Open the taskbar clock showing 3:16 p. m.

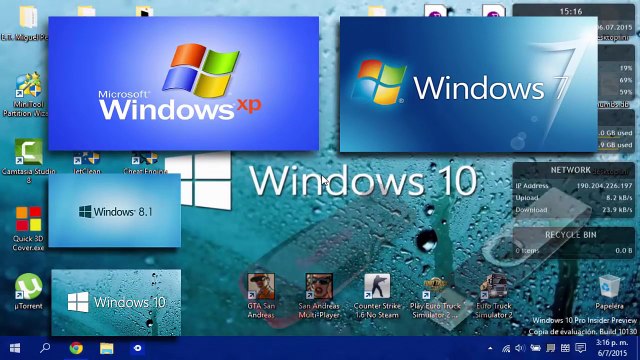pos(611,348)
